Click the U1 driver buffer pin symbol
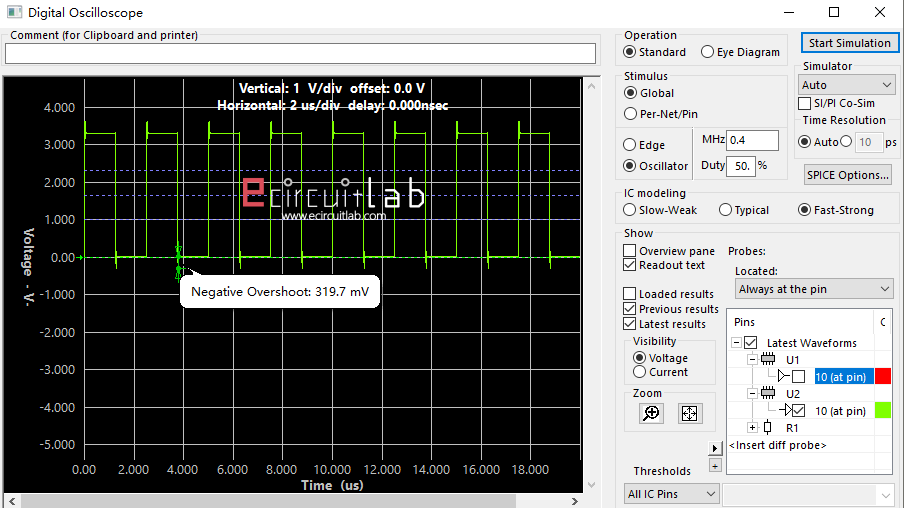The width and height of the screenshot is (904, 508). coord(783,377)
